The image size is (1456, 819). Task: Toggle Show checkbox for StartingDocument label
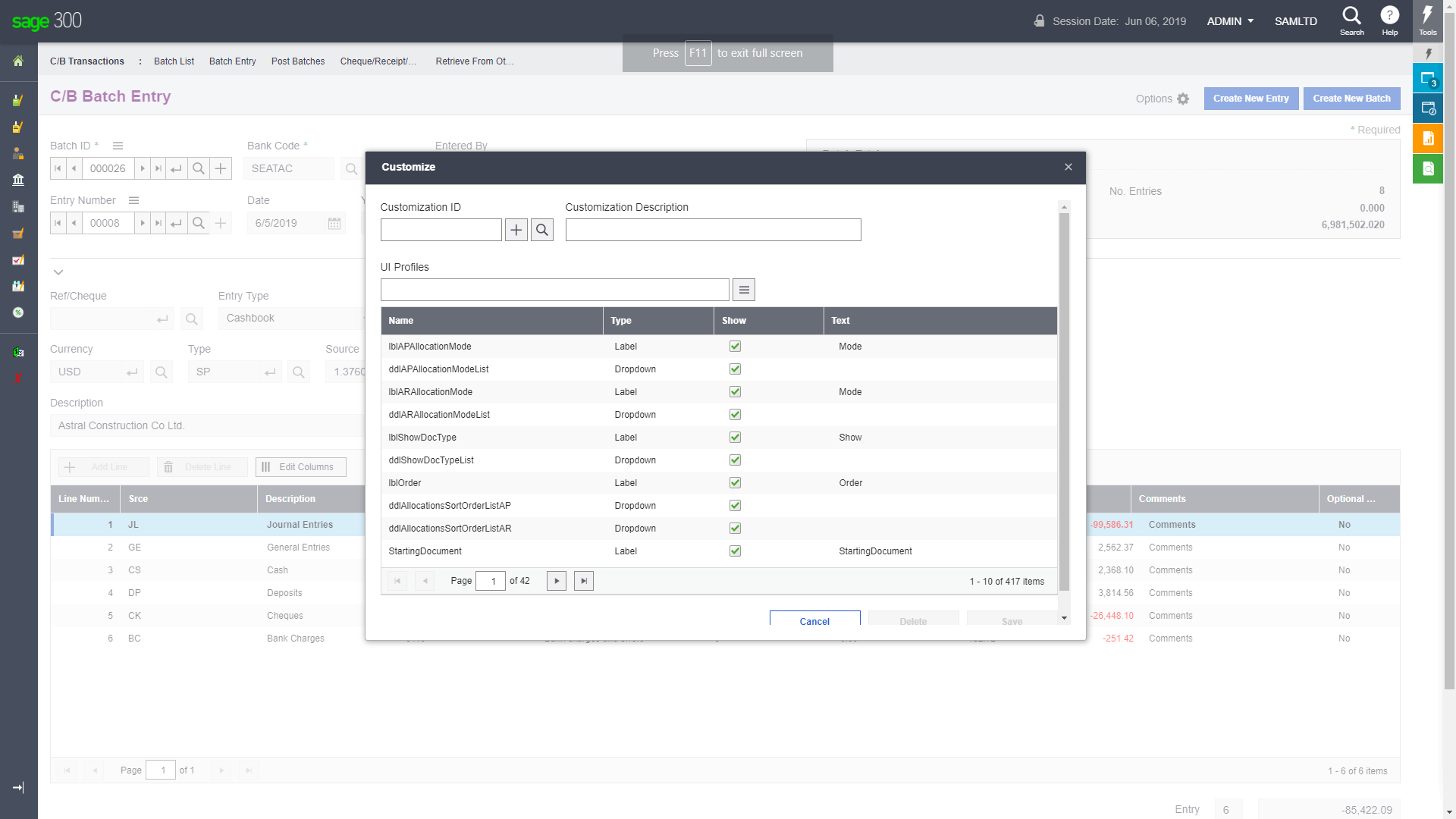[735, 551]
